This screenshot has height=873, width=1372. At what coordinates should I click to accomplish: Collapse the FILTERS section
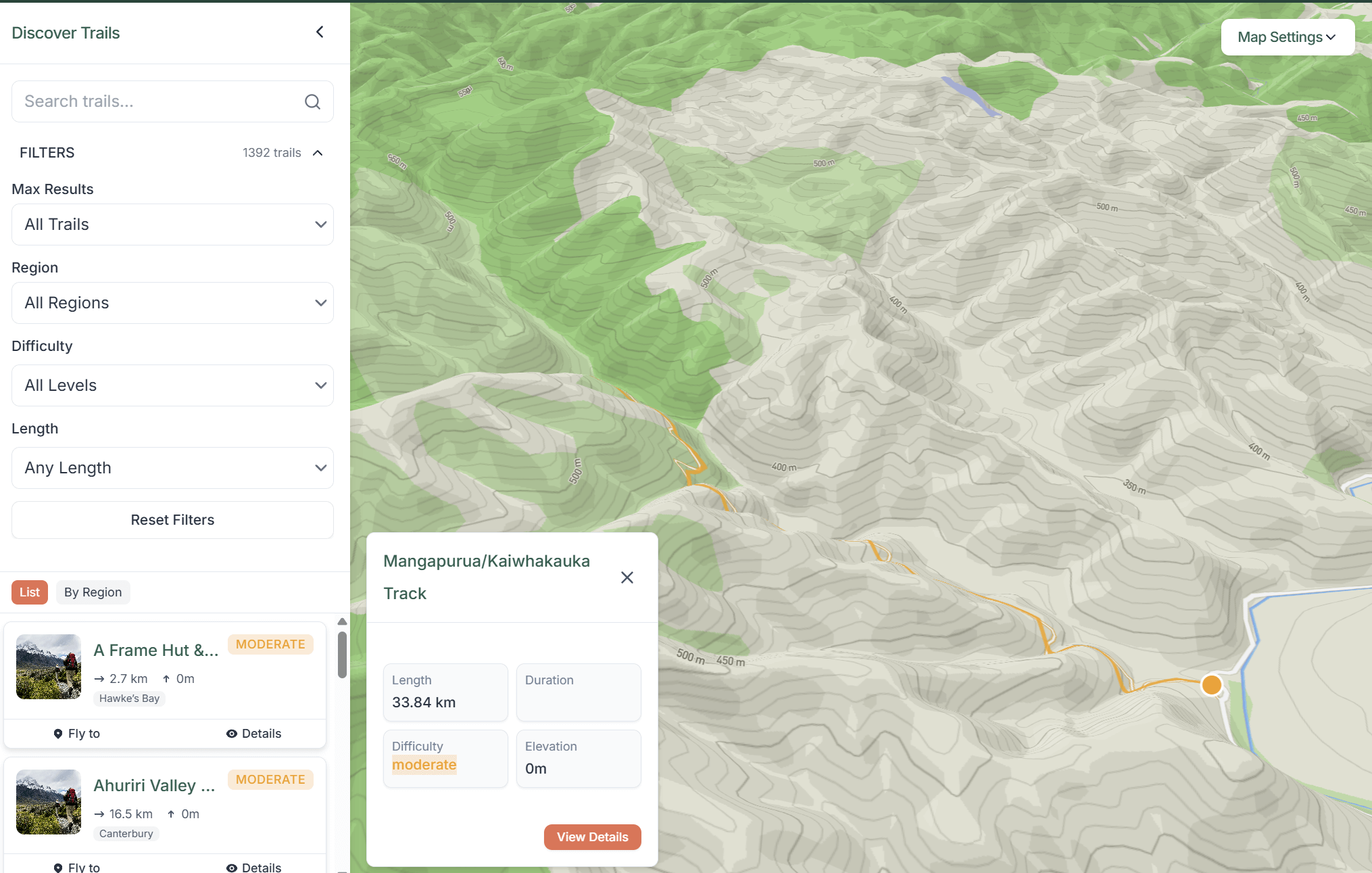[x=317, y=153]
